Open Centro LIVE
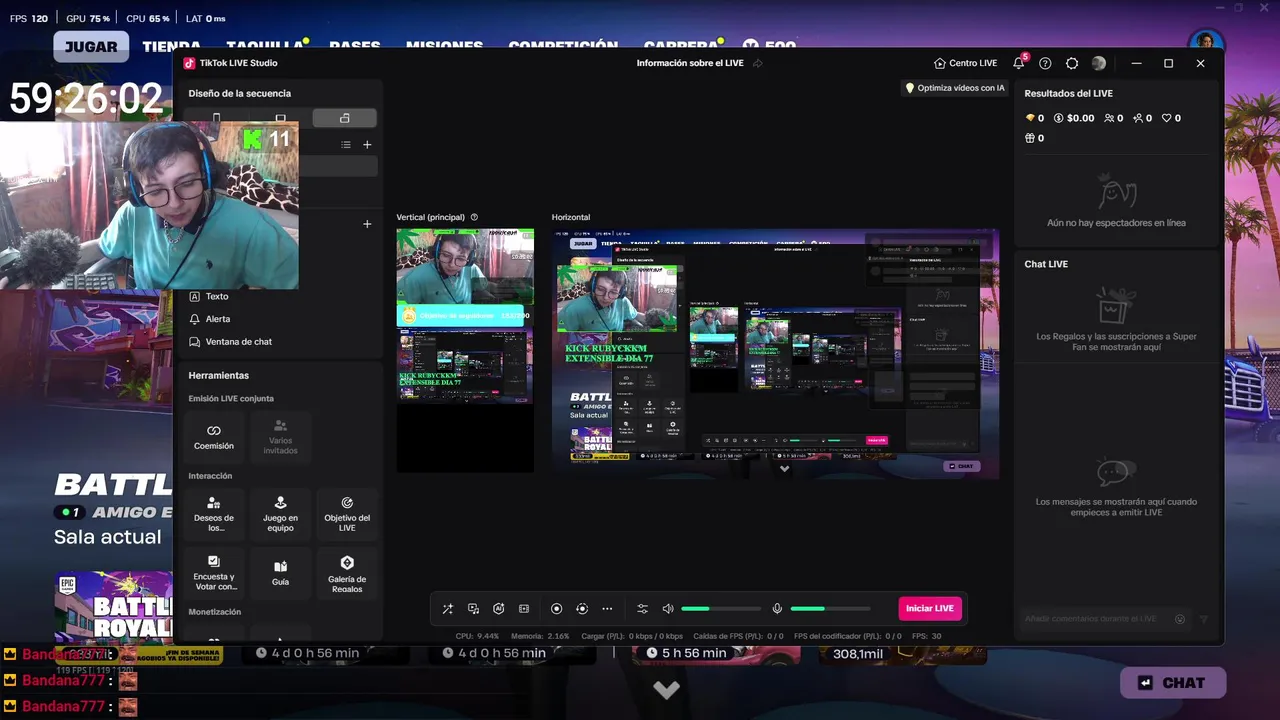The width and height of the screenshot is (1280, 720). 965,63
